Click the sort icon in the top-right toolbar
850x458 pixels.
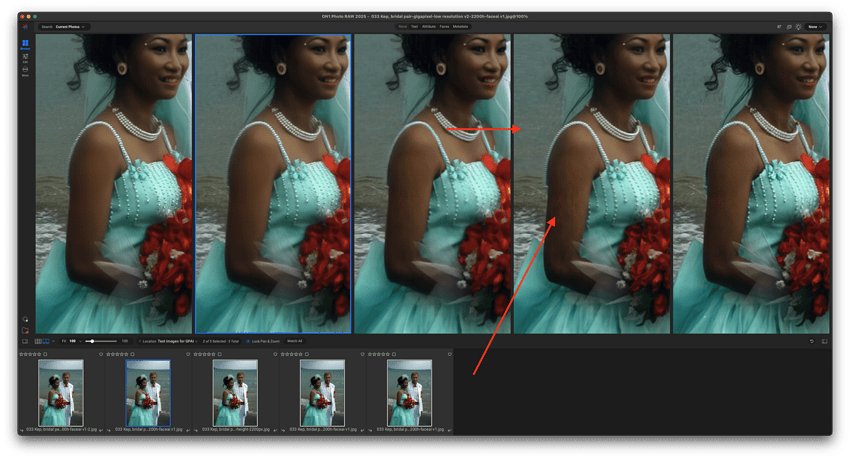(779, 27)
